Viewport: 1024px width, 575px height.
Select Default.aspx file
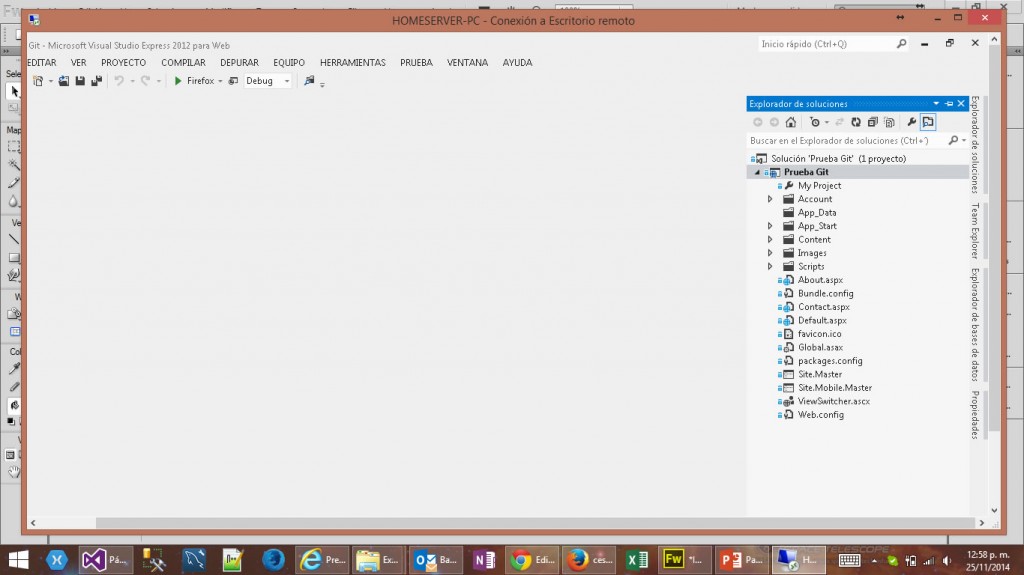(822, 320)
